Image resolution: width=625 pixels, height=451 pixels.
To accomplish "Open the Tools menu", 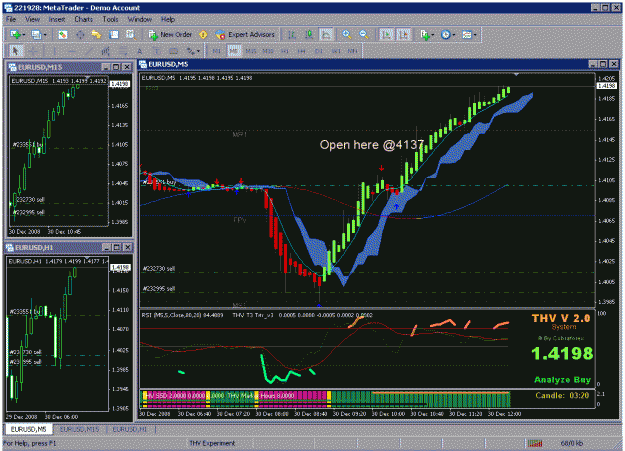I will tap(110, 19).
